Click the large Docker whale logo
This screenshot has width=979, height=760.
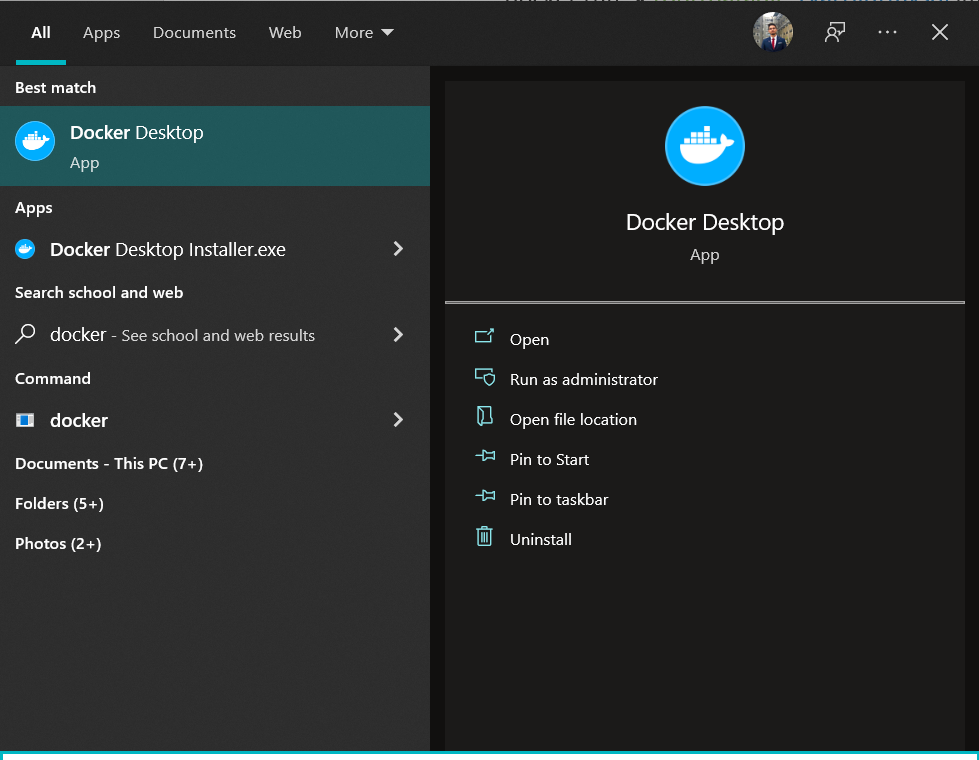704,146
